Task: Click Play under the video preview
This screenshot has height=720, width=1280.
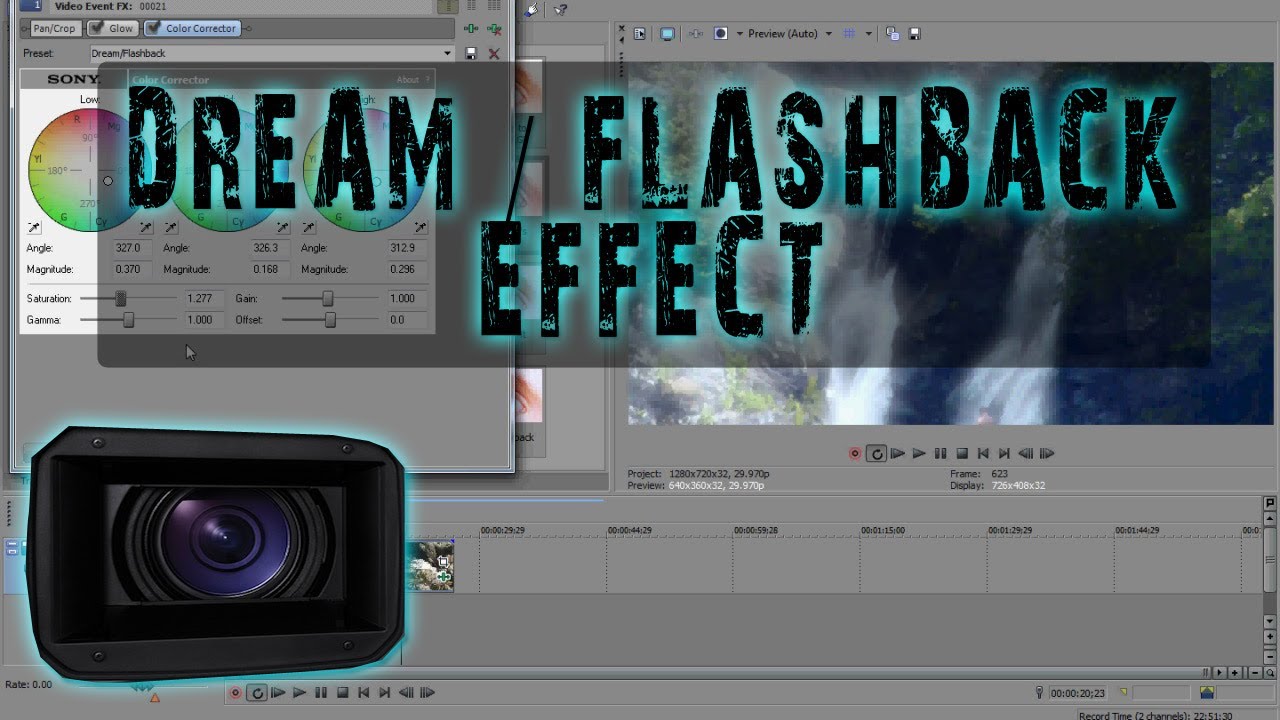Action: (919, 453)
